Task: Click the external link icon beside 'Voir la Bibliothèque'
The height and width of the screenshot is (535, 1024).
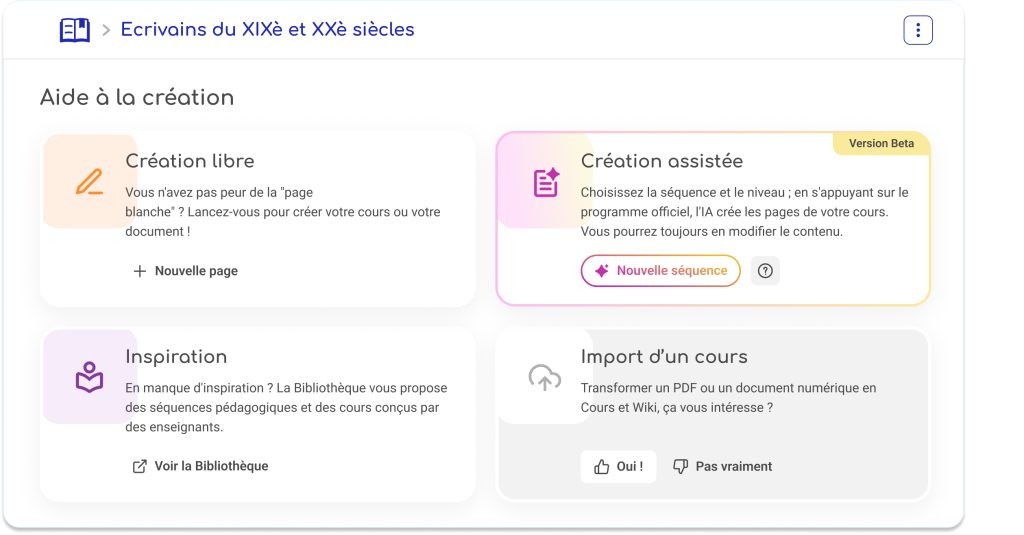Action: tap(140, 466)
